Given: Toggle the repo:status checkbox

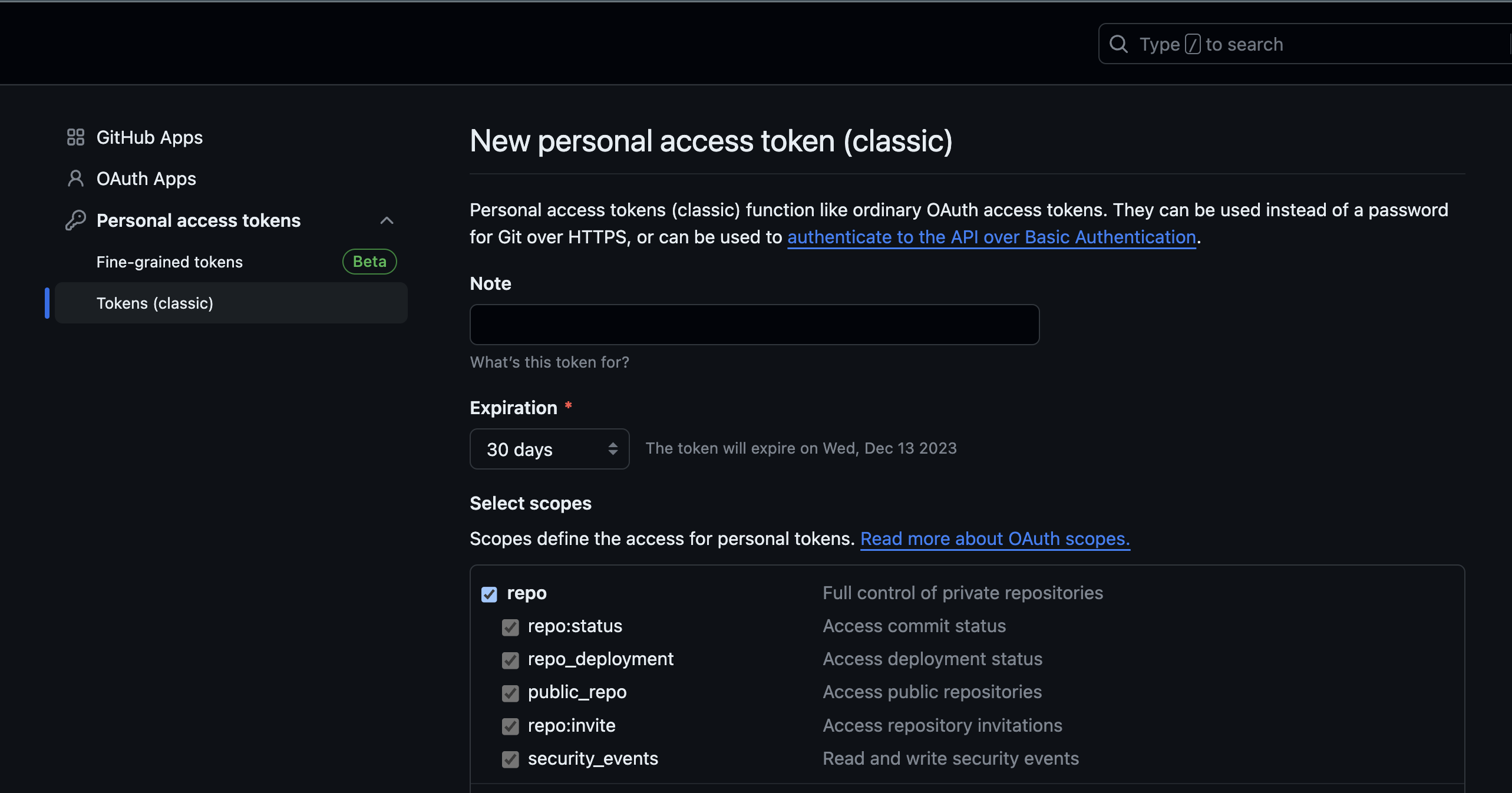Looking at the screenshot, I should [510, 627].
